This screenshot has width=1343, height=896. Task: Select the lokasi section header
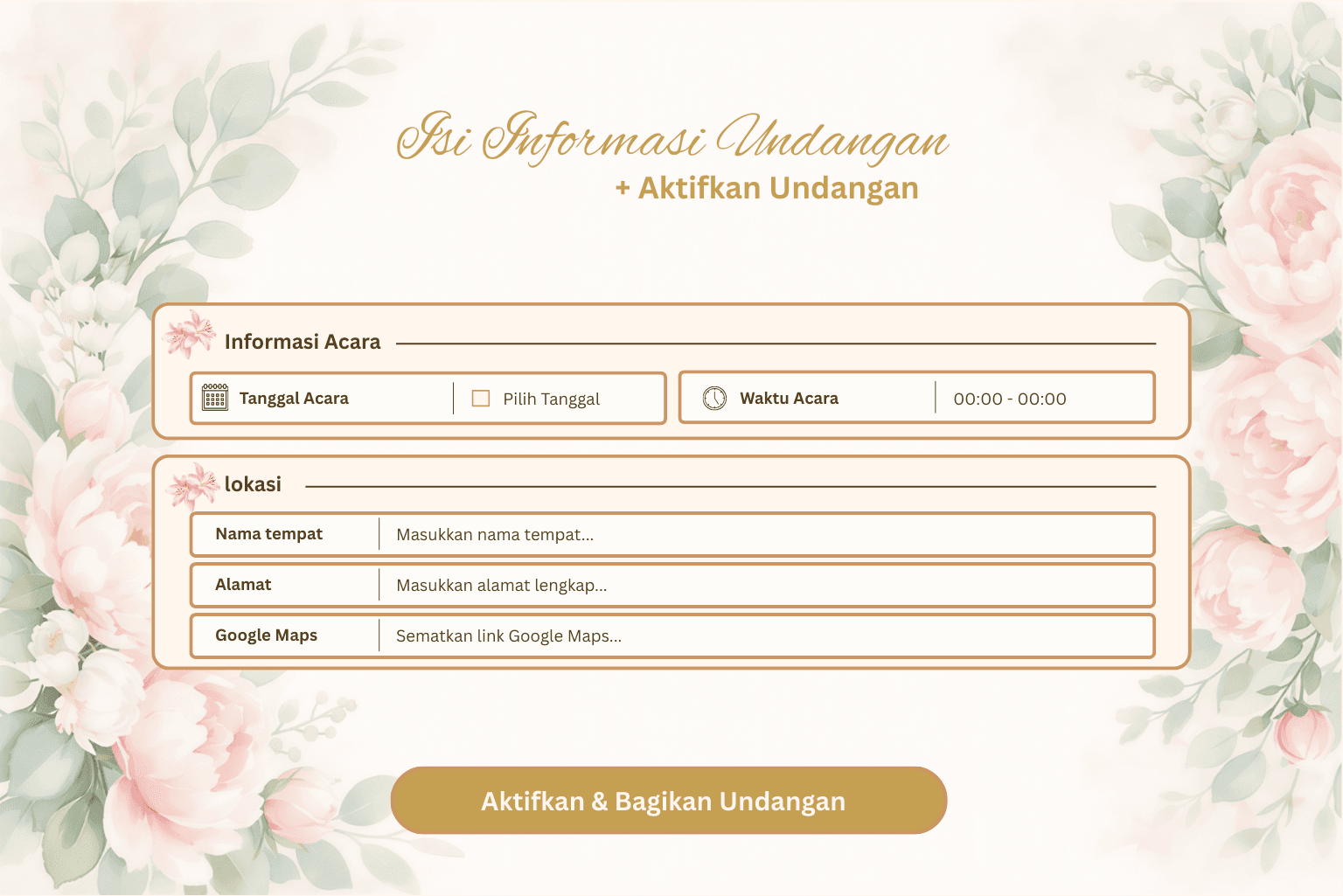(254, 483)
